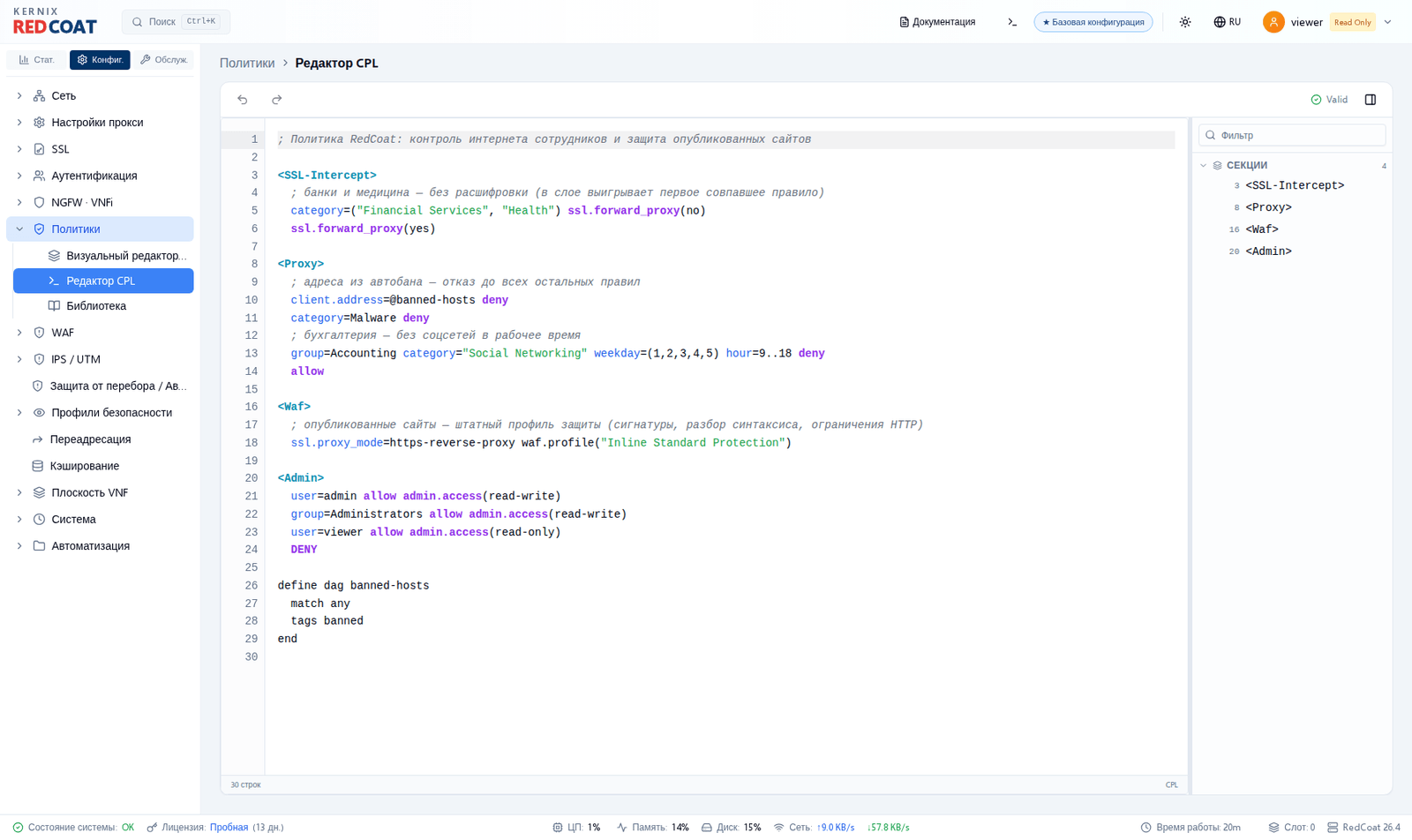Click the Профили безопасности eye icon
This screenshot has width=1412, height=840.
pyautogui.click(x=39, y=413)
